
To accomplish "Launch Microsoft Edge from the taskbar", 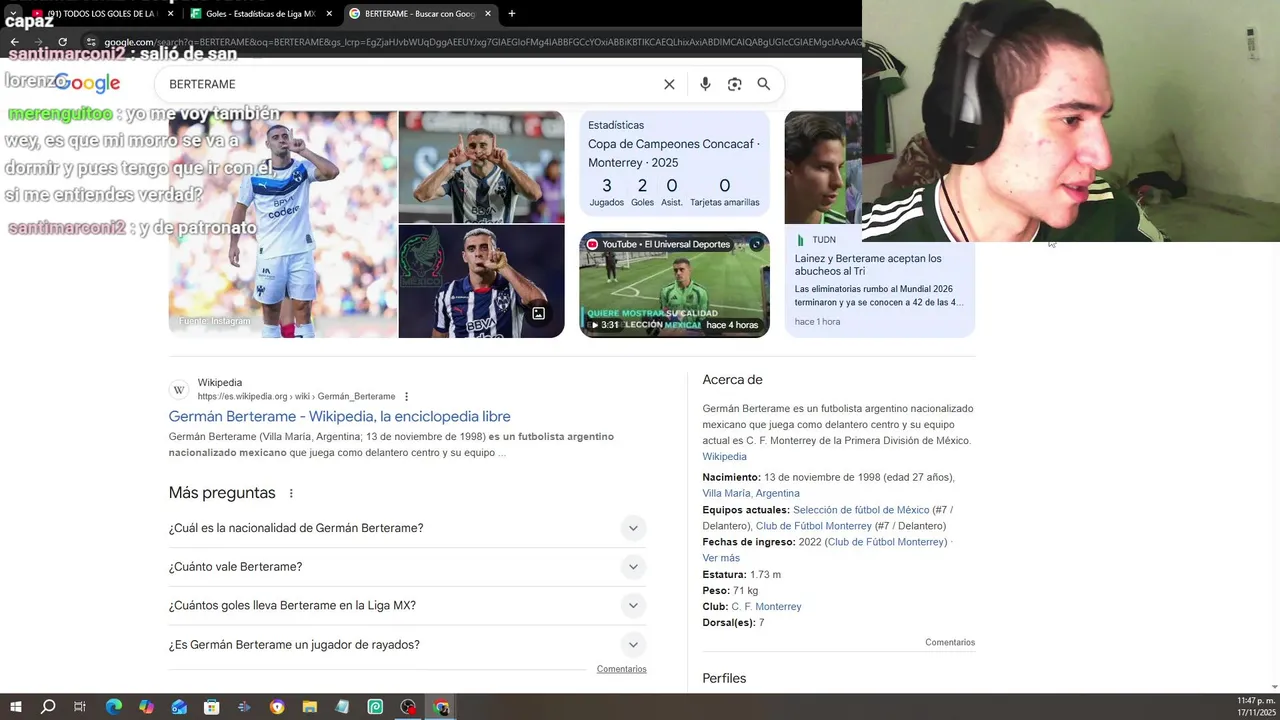I will 113,707.
